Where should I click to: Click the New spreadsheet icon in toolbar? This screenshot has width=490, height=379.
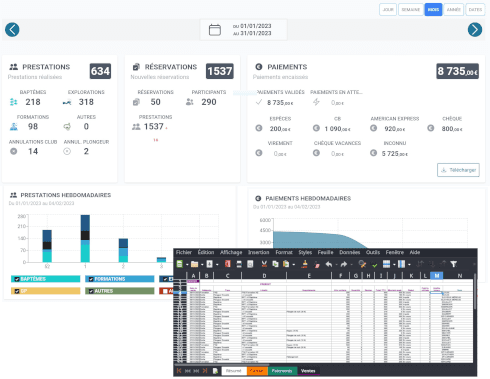point(180,264)
